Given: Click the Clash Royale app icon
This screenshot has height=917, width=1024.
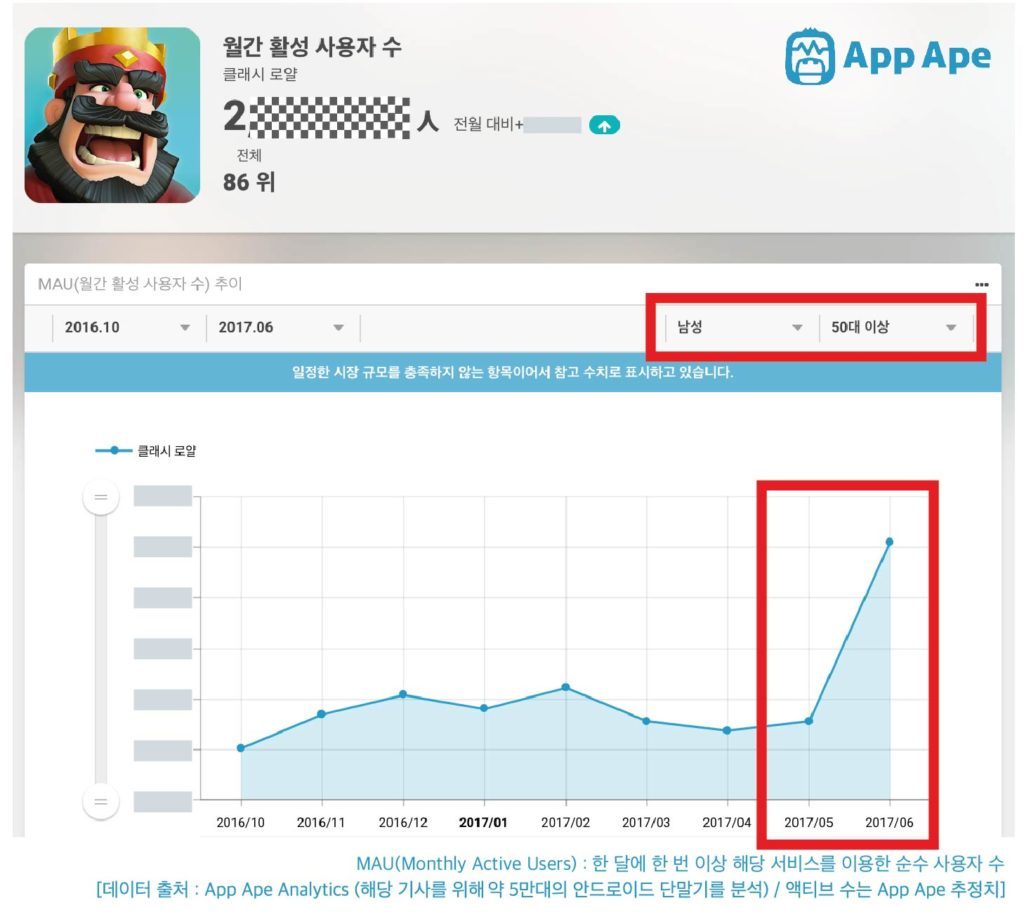Looking at the screenshot, I should tap(112, 115).
